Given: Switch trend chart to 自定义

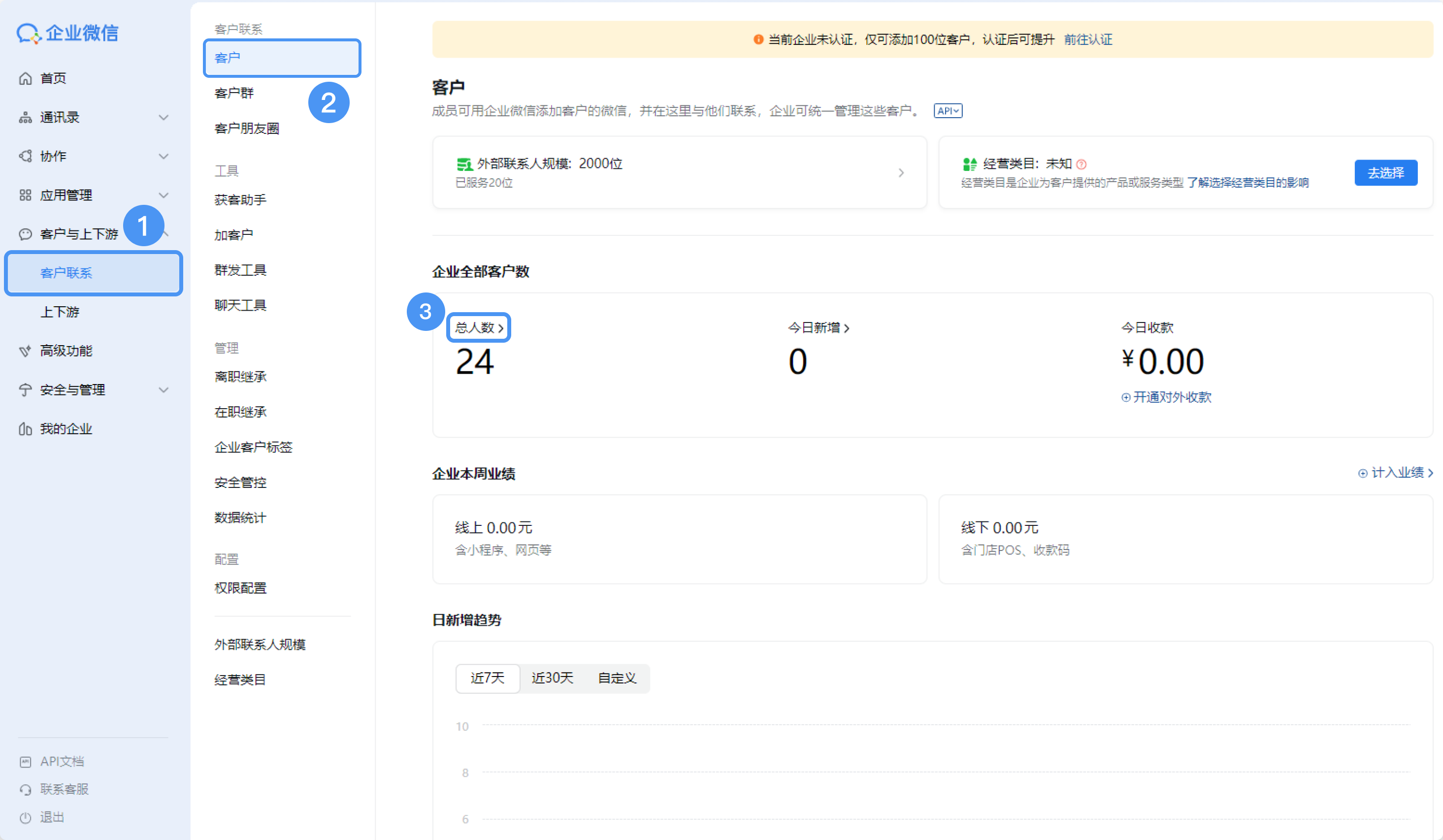Looking at the screenshot, I should click(617, 678).
